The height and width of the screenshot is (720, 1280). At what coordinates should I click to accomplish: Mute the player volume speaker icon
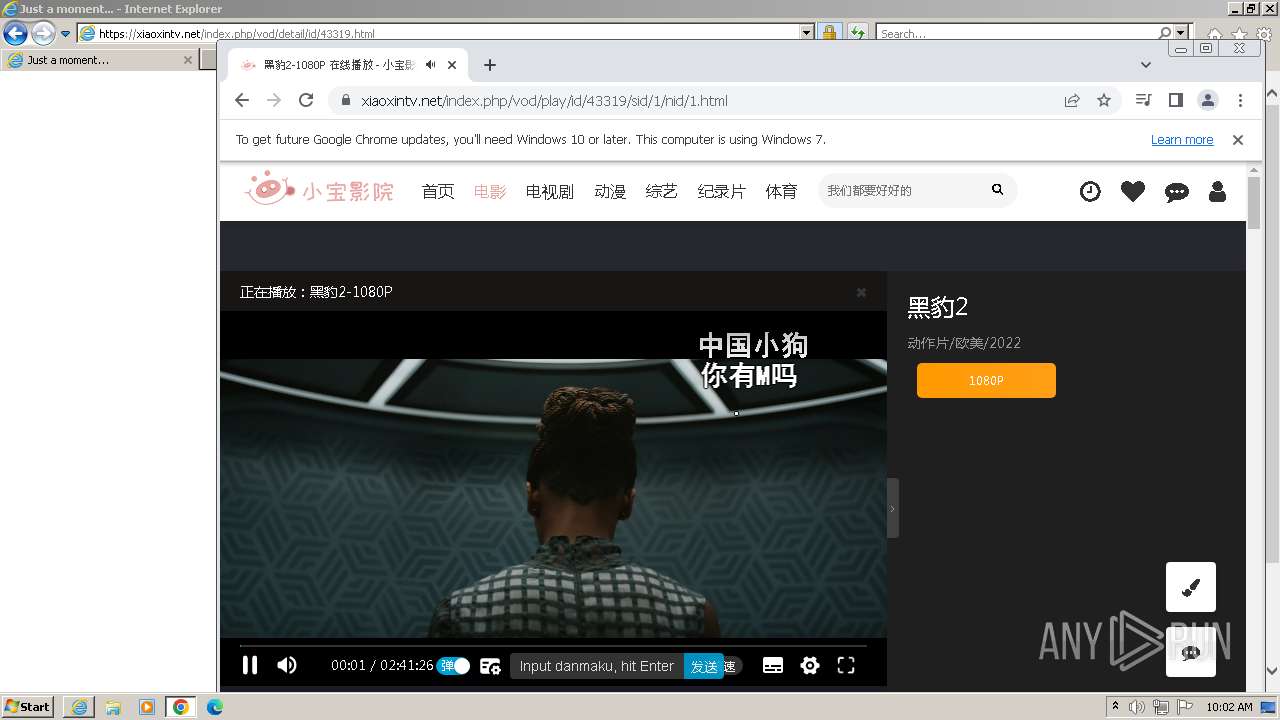tap(287, 665)
